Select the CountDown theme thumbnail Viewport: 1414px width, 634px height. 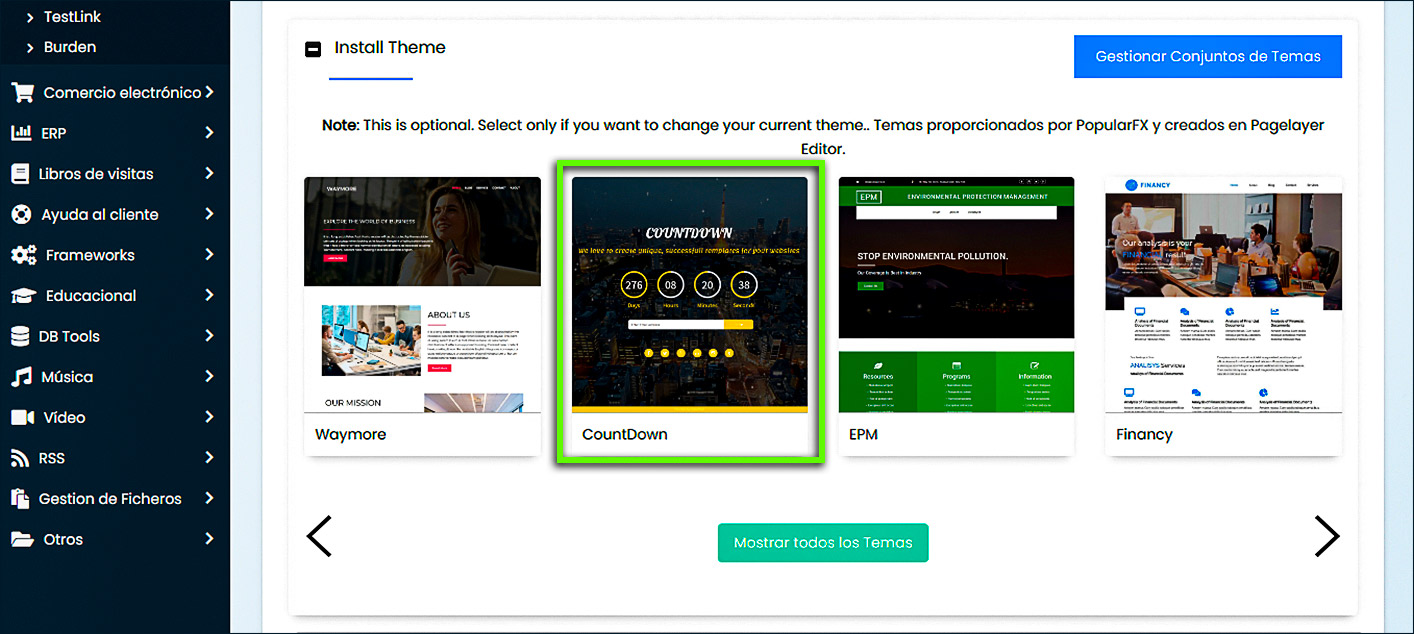(689, 295)
